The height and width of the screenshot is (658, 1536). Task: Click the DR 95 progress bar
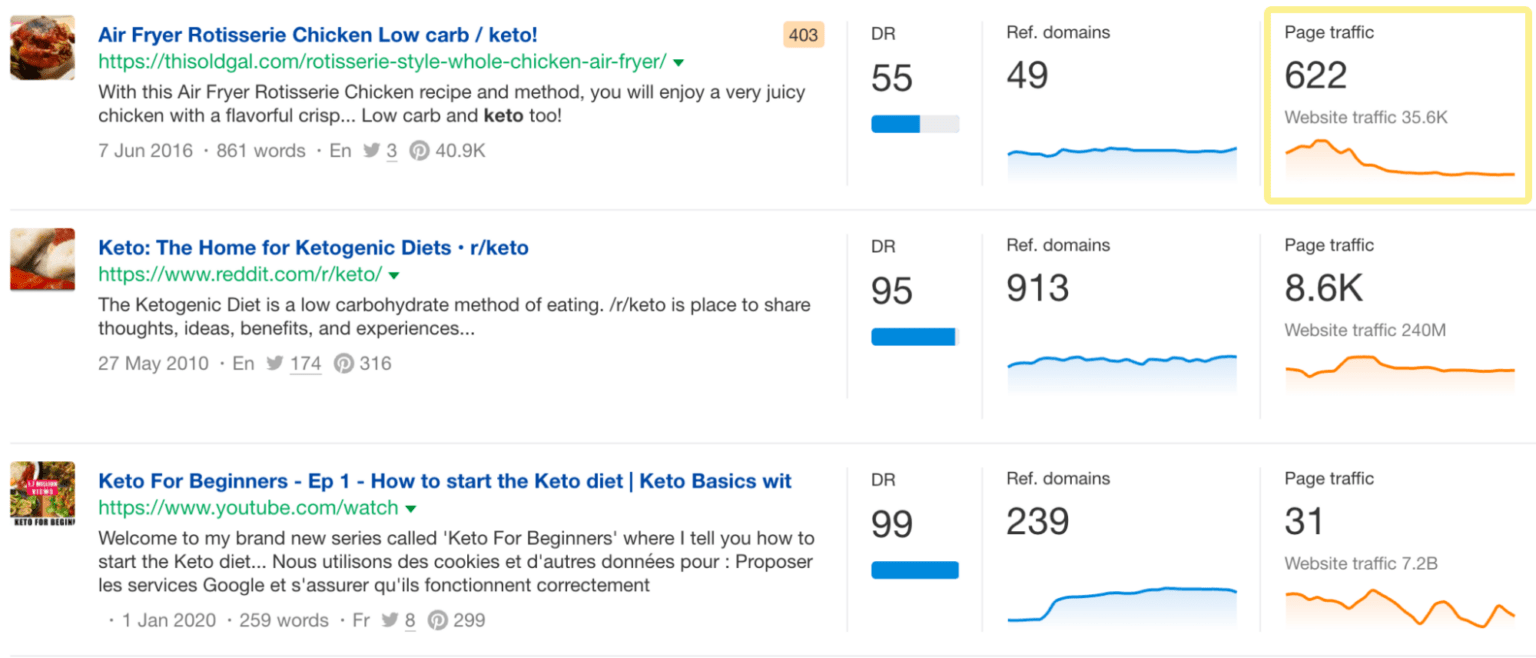tap(913, 337)
